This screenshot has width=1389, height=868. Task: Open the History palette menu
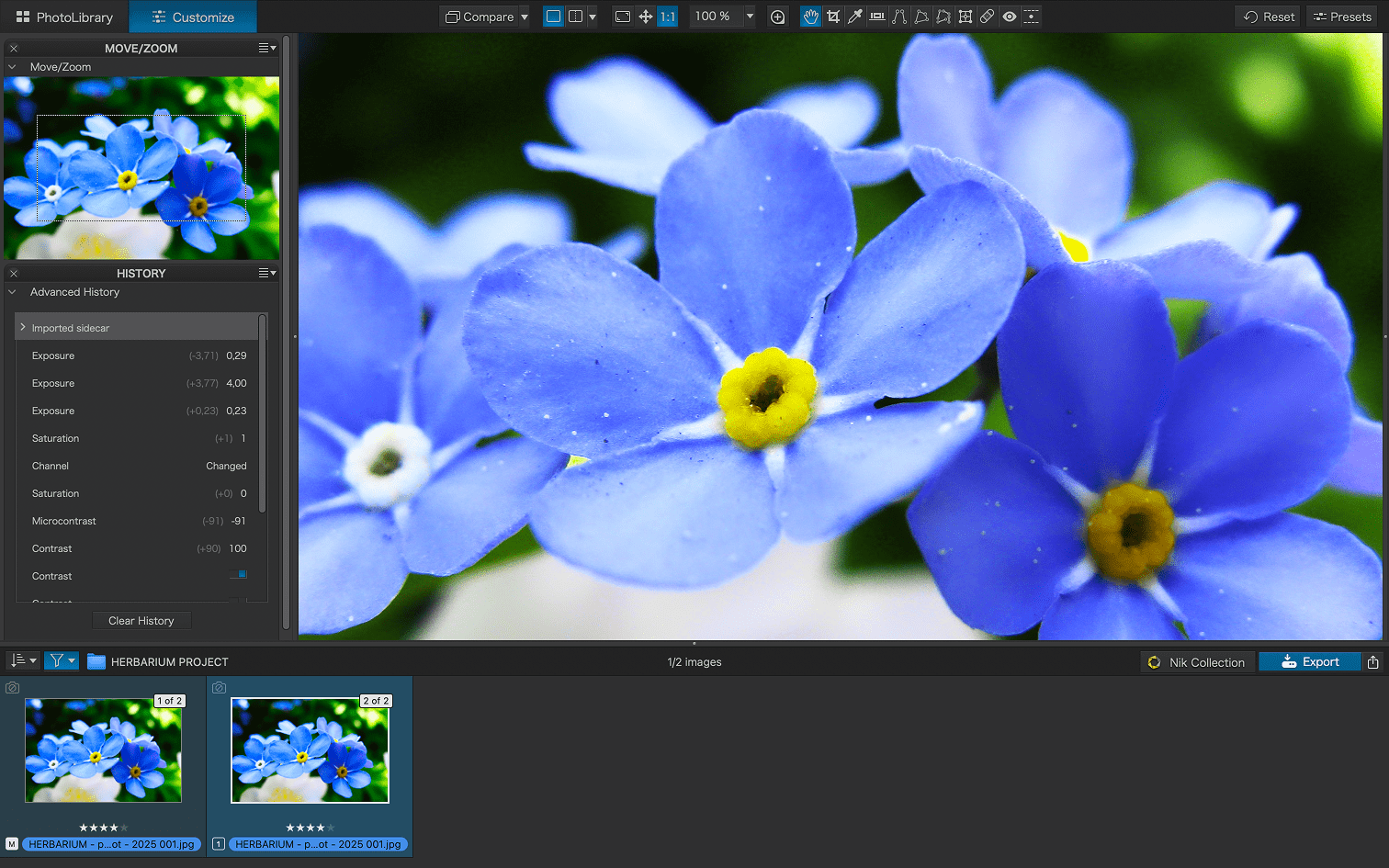click(267, 273)
